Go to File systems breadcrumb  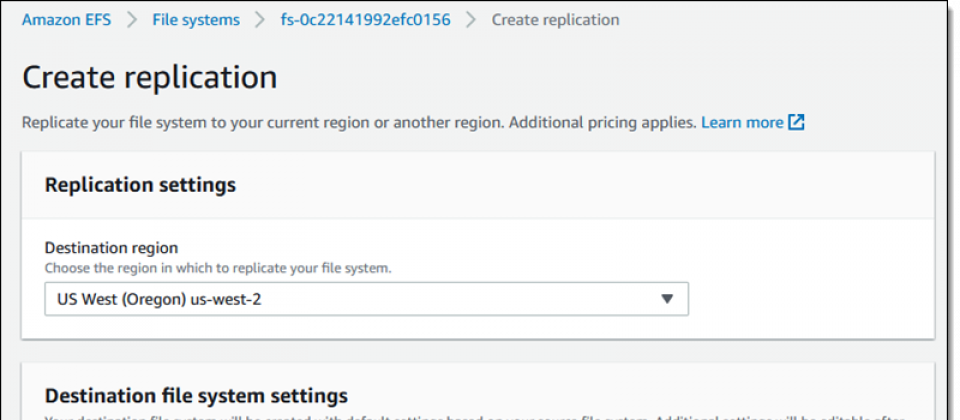(196, 20)
